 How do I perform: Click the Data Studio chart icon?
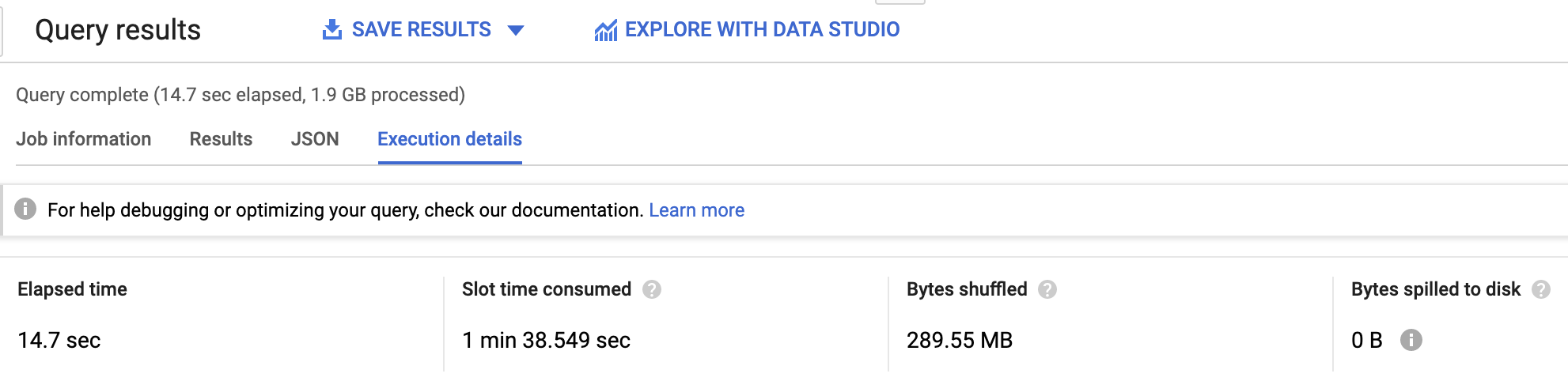pyautogui.click(x=606, y=31)
